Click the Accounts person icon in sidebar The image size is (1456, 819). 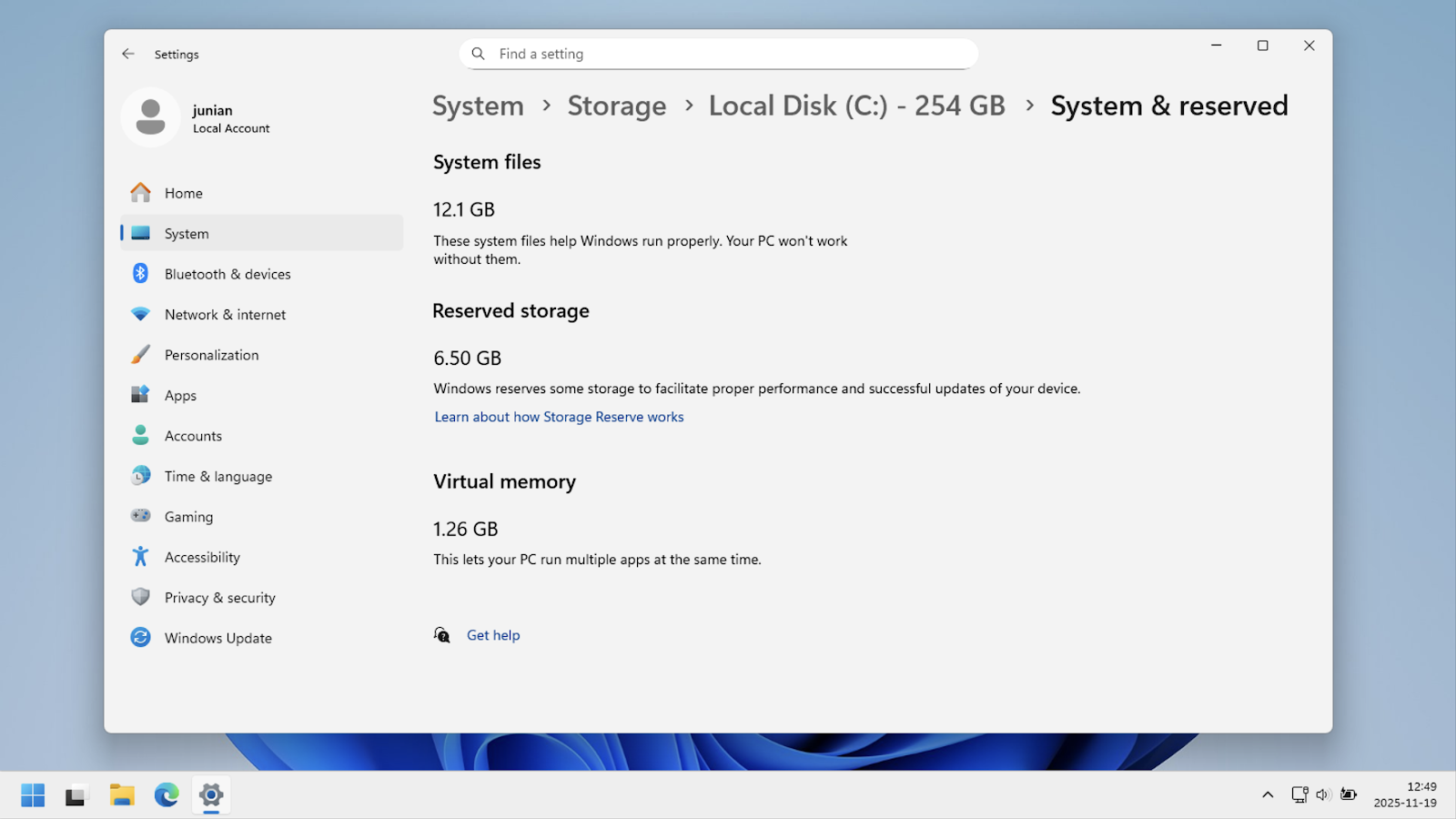click(140, 435)
